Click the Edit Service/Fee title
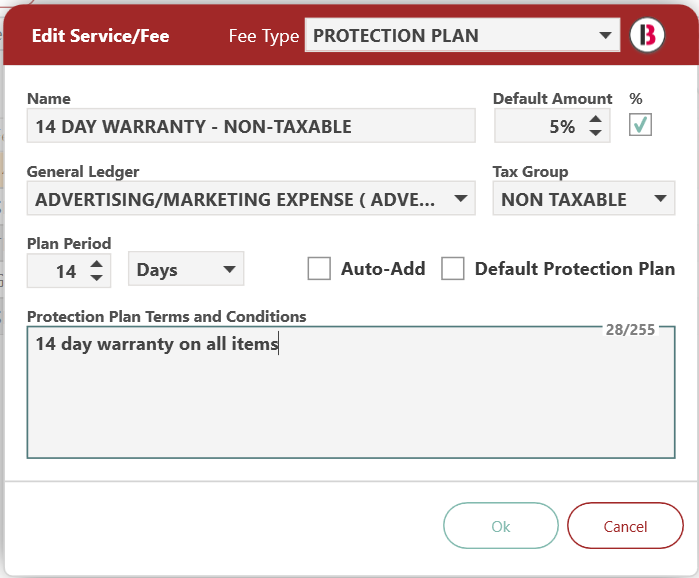Image resolution: width=699 pixels, height=578 pixels. coord(100,36)
